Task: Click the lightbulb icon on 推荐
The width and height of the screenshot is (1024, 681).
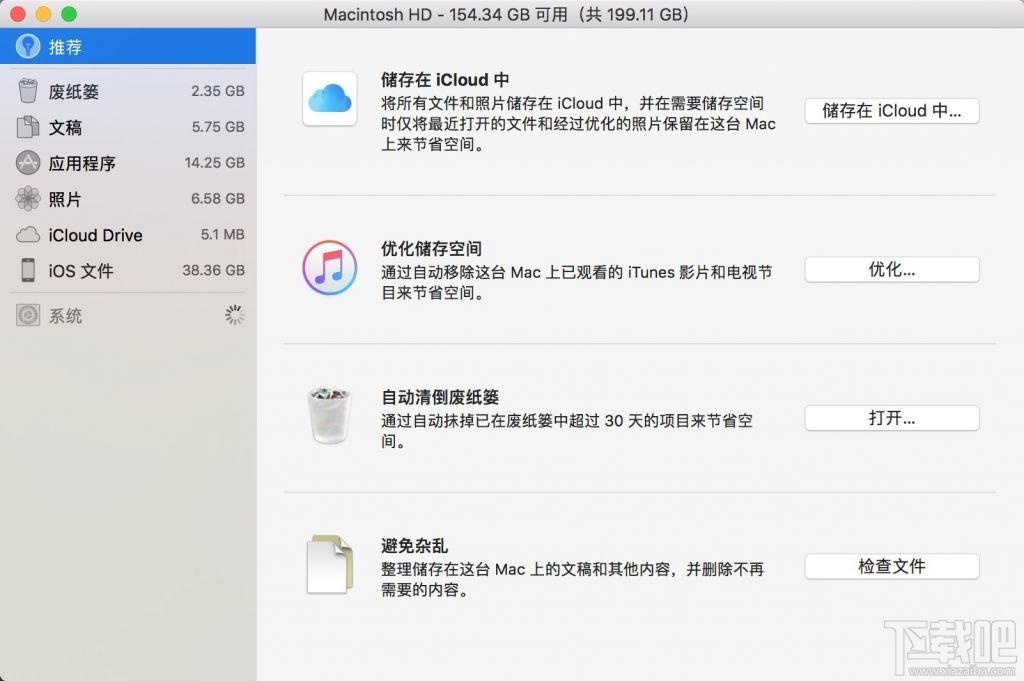Action: (23, 46)
